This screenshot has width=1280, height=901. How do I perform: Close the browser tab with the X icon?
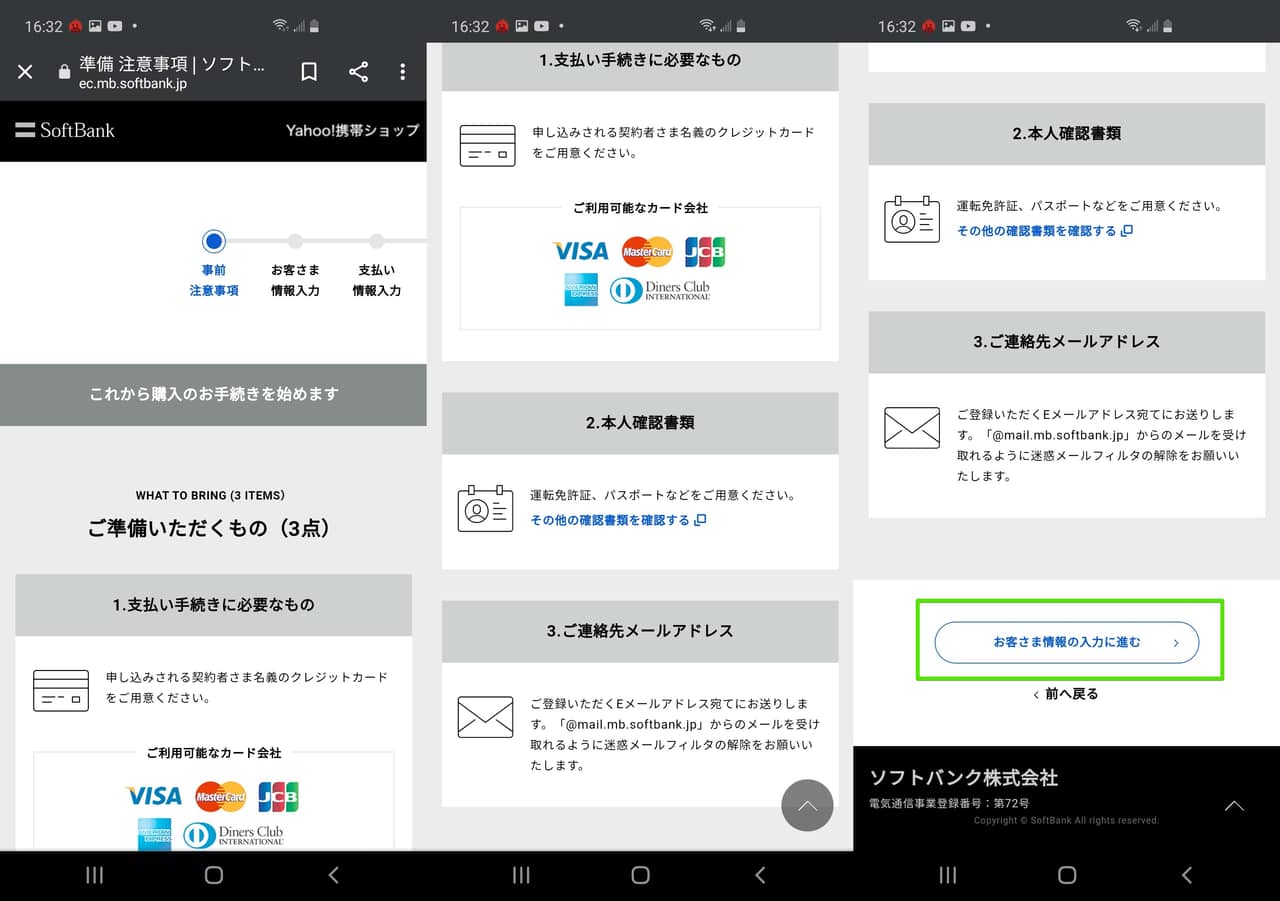tap(26, 71)
